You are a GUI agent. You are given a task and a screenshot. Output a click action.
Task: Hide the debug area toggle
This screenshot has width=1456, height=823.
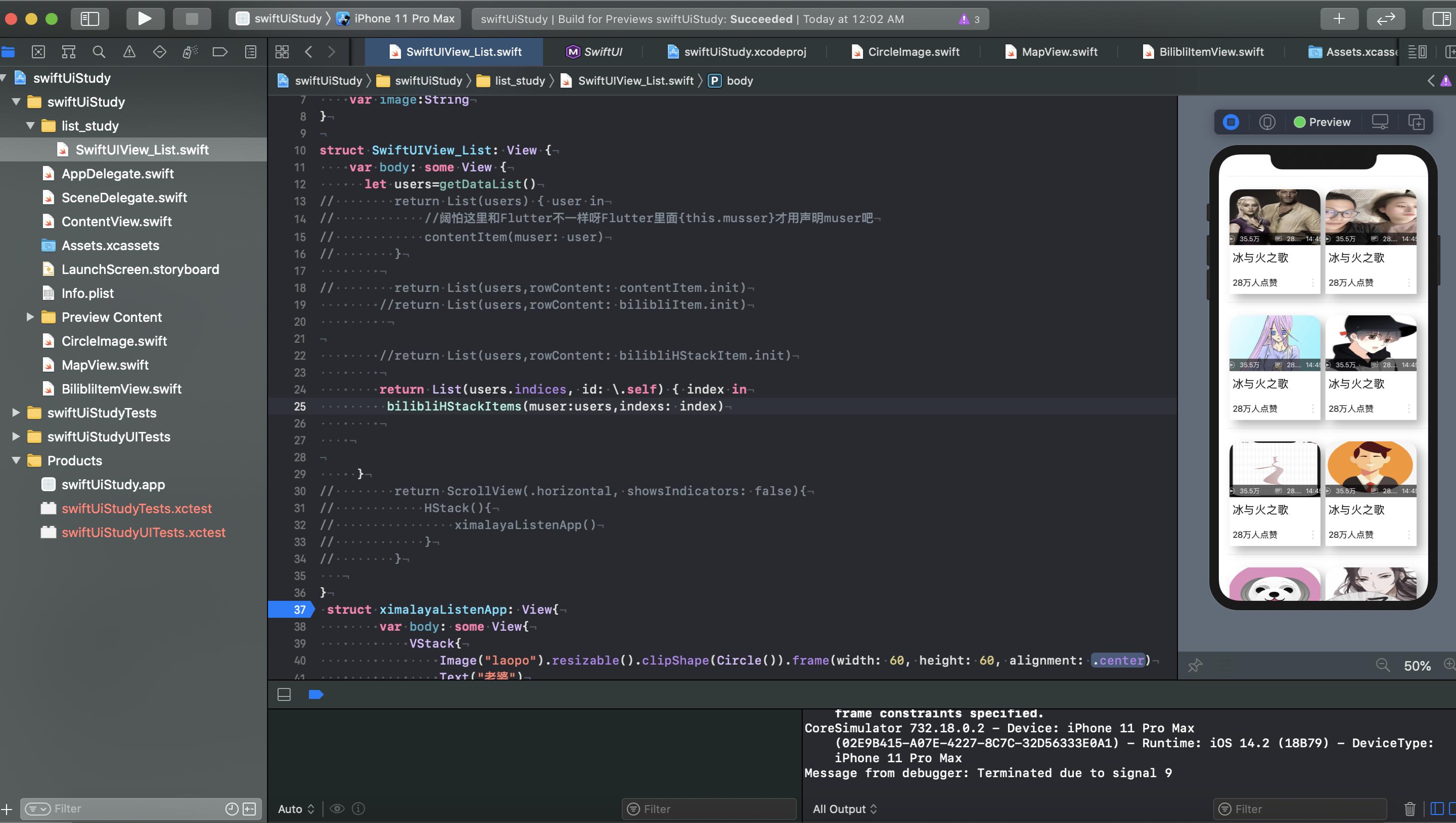coord(285,694)
